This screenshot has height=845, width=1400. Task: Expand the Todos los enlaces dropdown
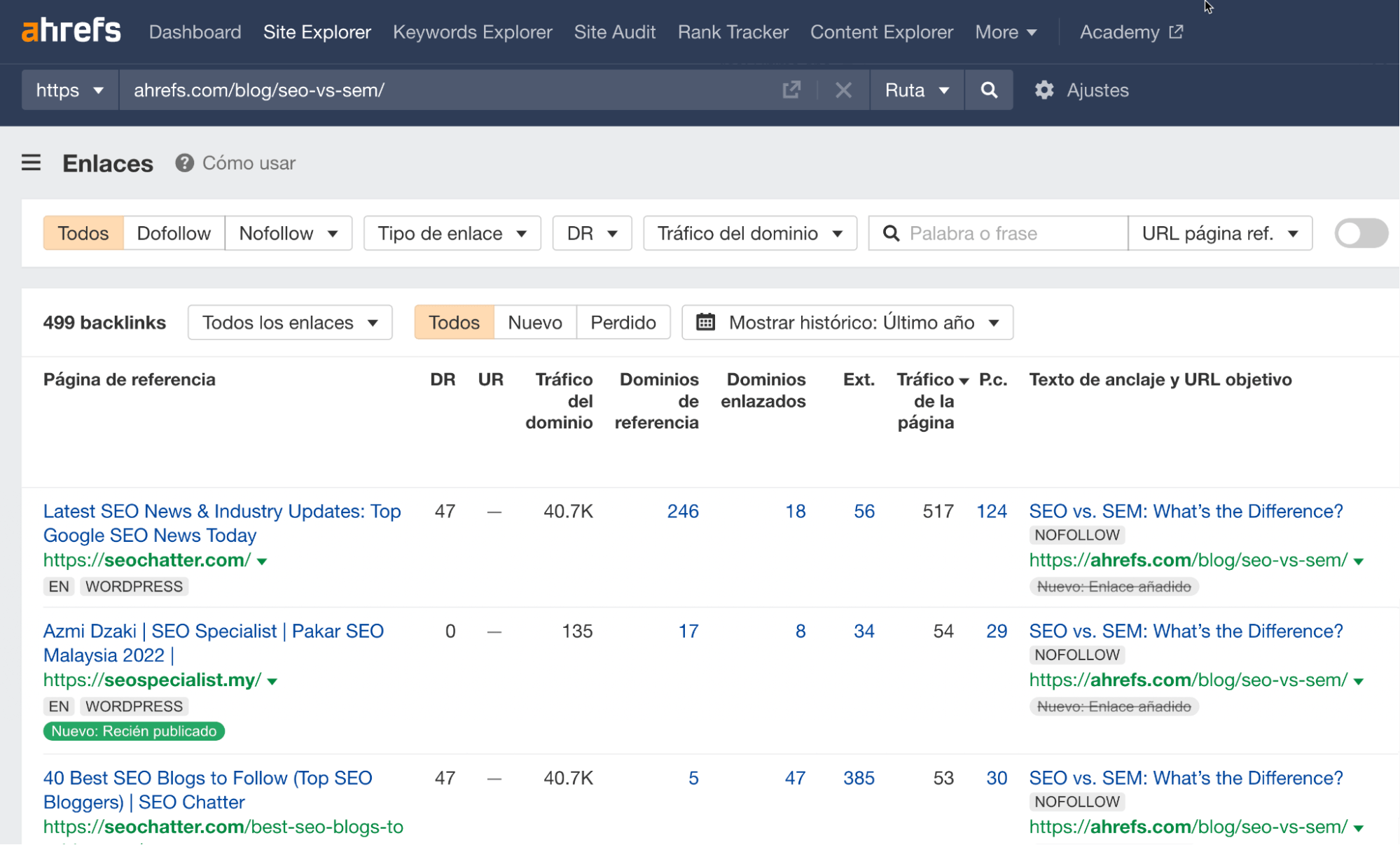pos(289,322)
